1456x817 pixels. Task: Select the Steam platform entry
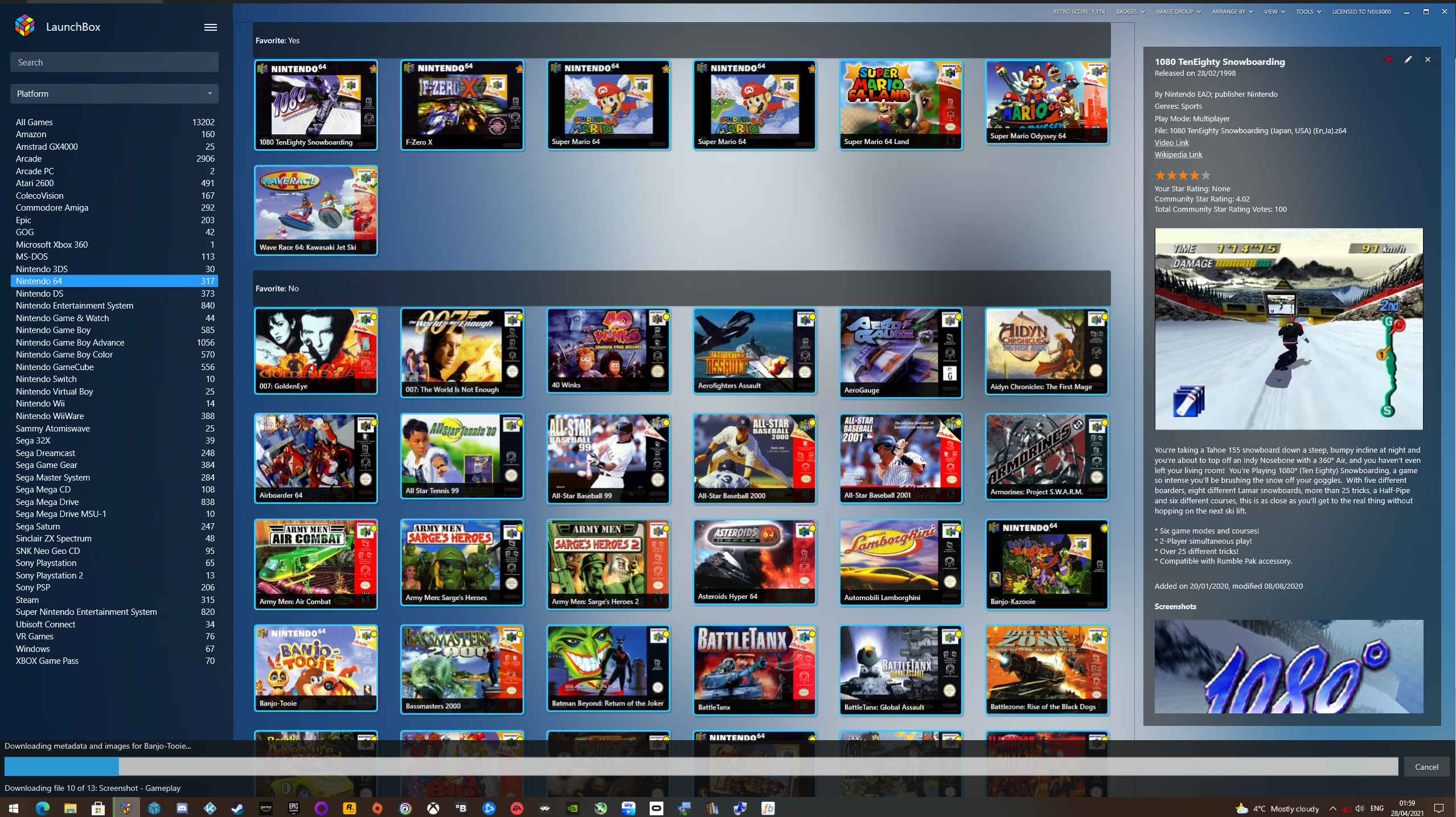(x=114, y=600)
